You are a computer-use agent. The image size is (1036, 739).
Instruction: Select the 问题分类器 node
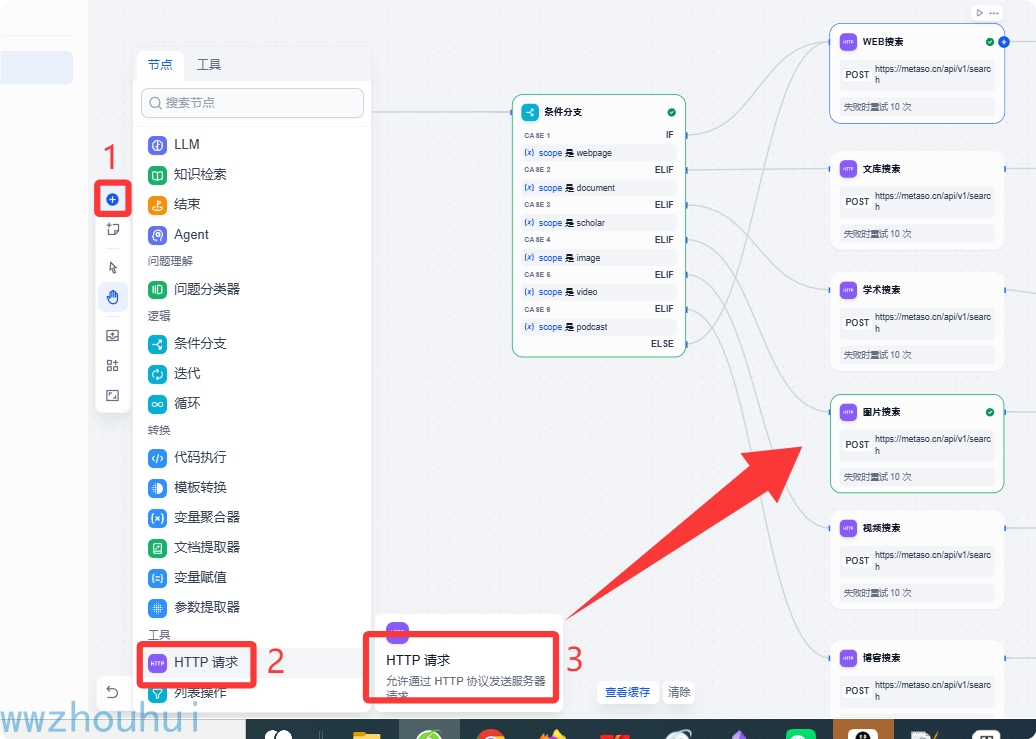[252, 289]
